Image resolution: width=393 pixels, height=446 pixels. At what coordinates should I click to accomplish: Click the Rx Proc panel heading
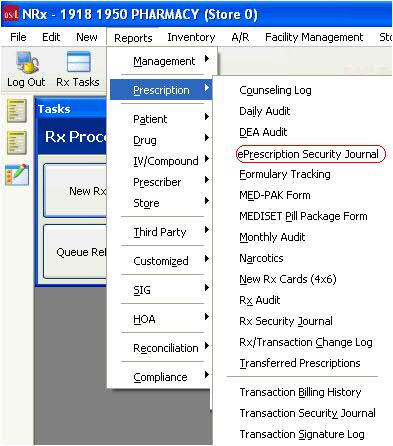72,137
